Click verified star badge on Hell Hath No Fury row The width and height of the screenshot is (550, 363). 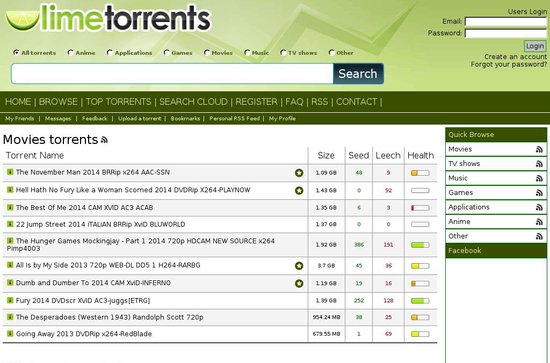[299, 190]
